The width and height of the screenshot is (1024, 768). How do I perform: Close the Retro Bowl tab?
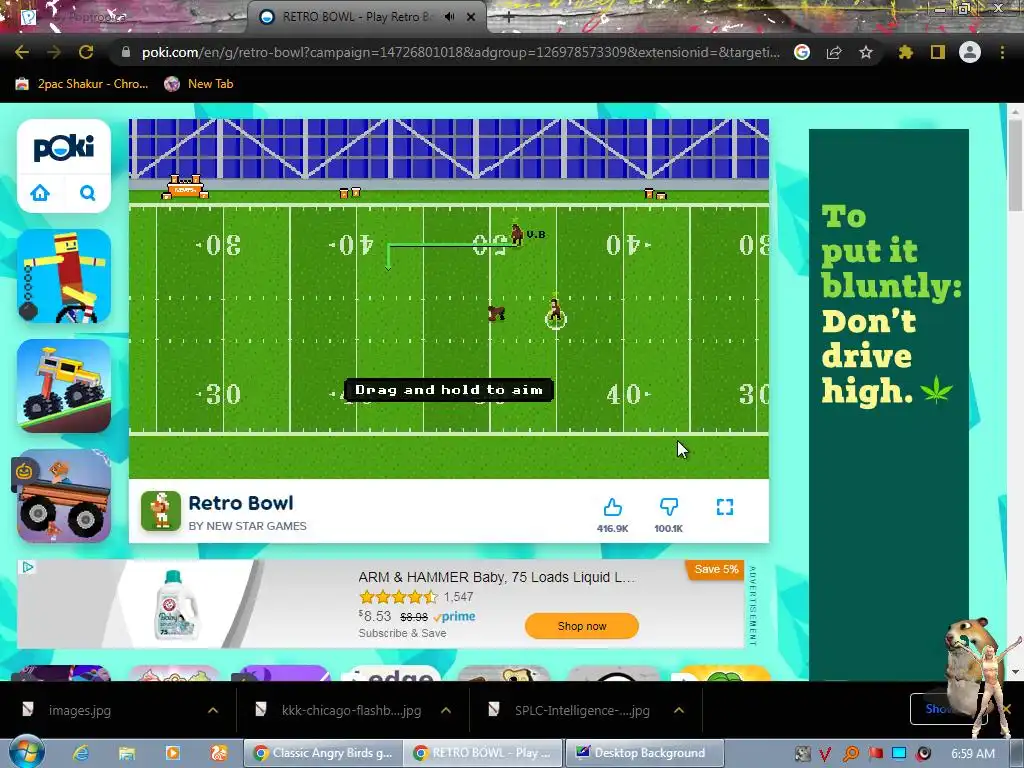click(471, 17)
